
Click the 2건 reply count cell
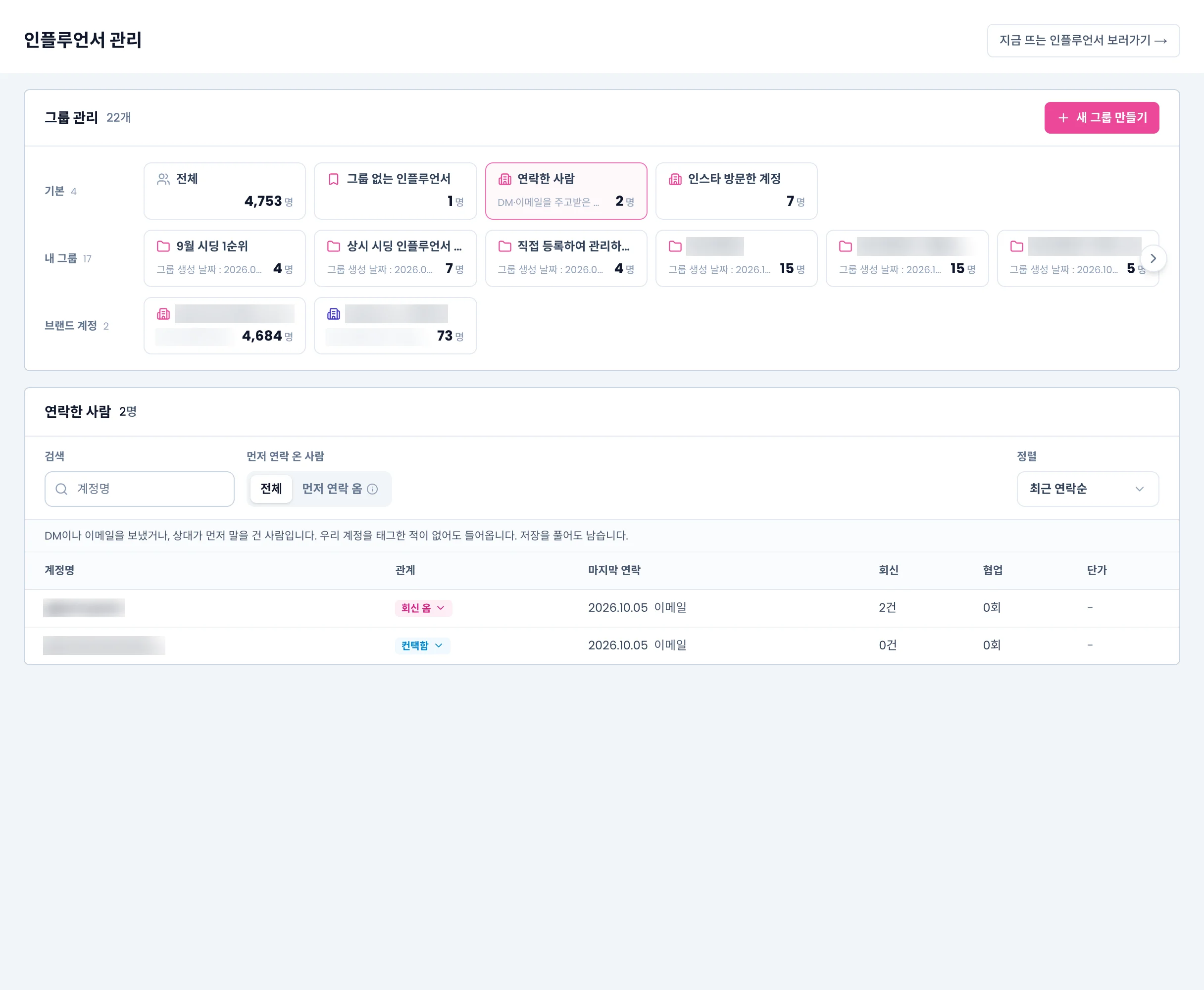click(x=888, y=608)
